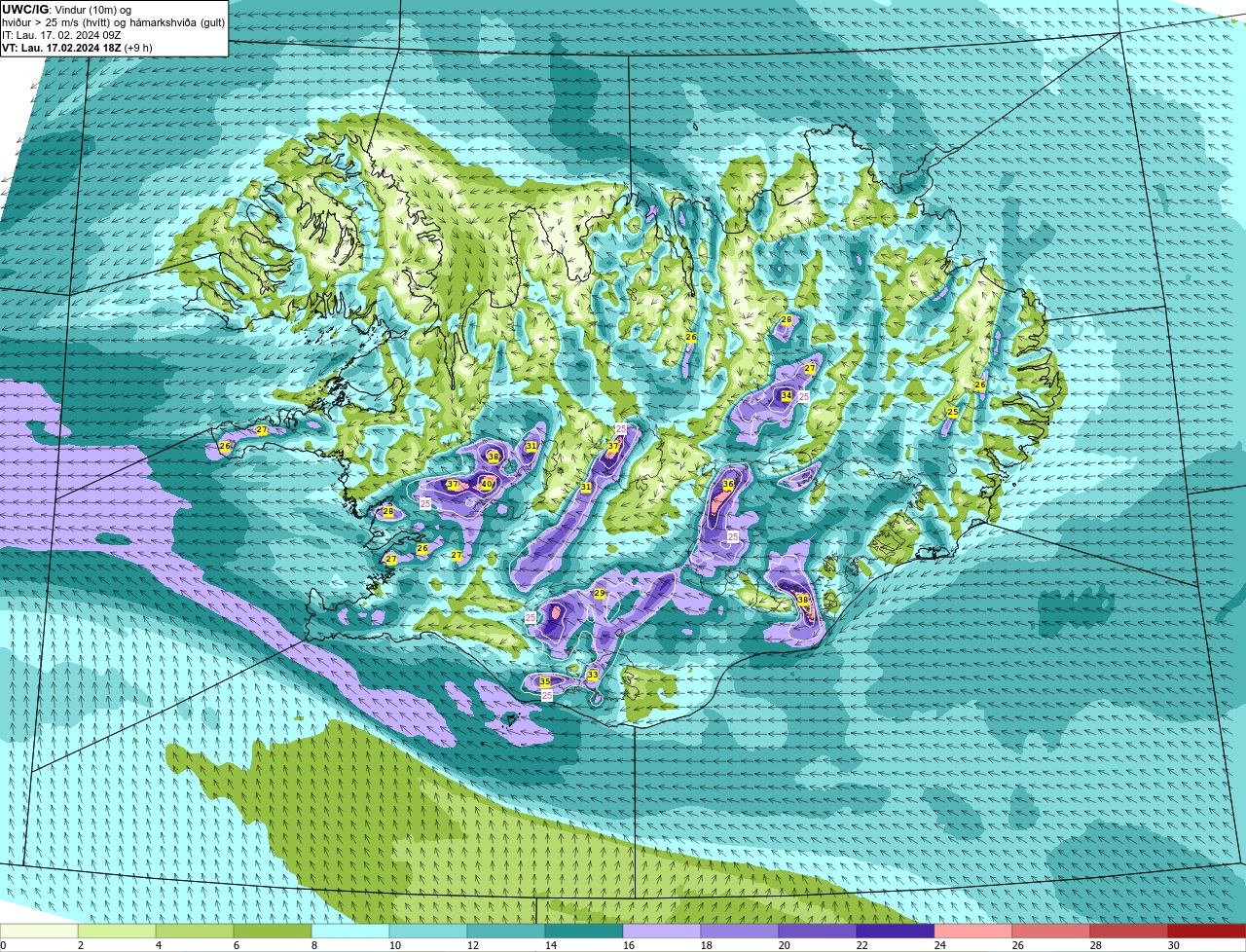Select the color scale tick label 8
Image resolution: width=1246 pixels, height=952 pixels.
pyautogui.click(x=312, y=945)
